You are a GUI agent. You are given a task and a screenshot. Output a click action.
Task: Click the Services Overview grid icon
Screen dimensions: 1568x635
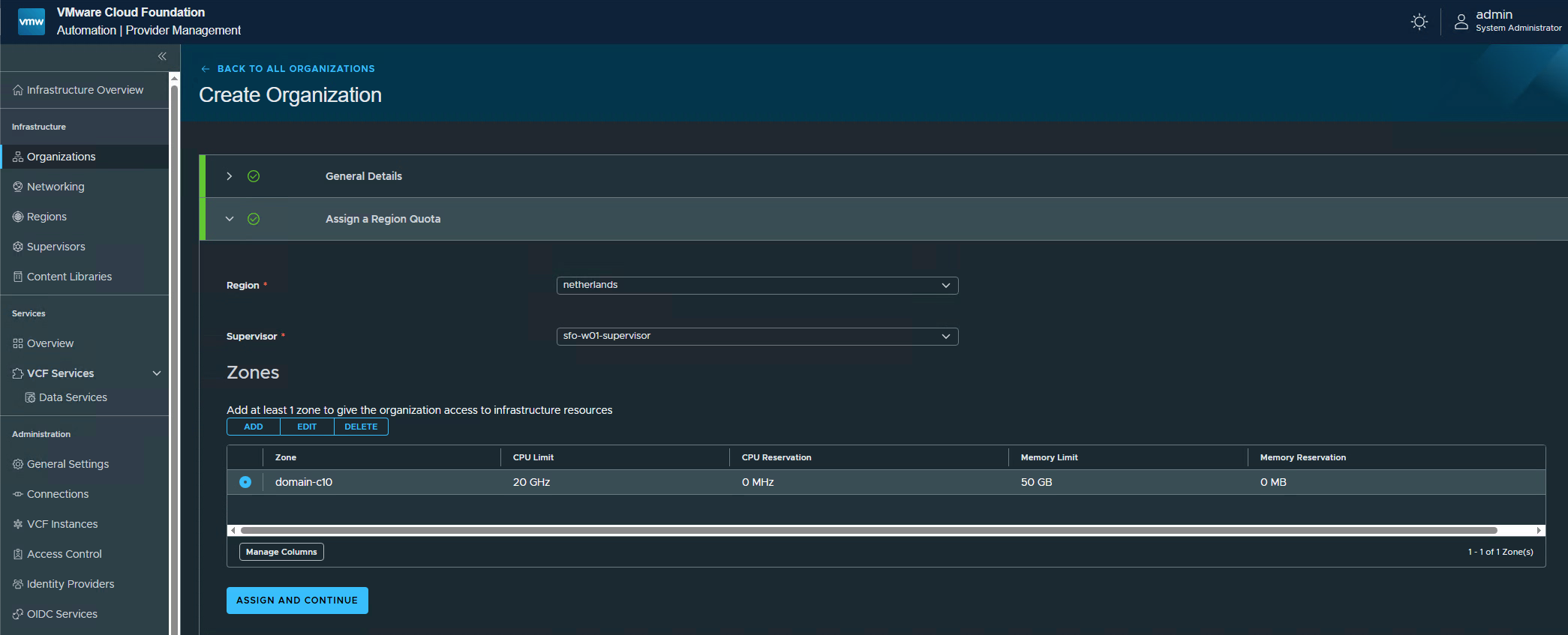18,343
